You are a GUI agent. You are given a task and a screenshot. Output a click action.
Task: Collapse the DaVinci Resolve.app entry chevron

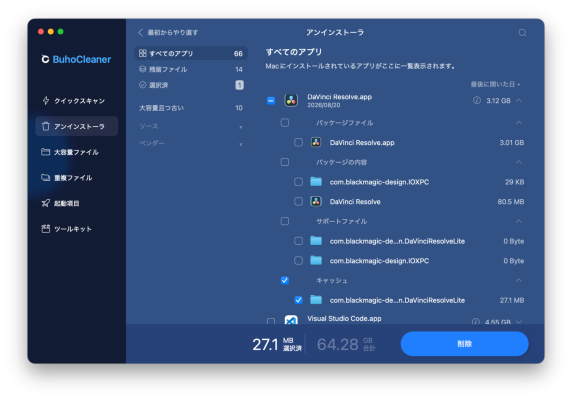click(x=519, y=100)
